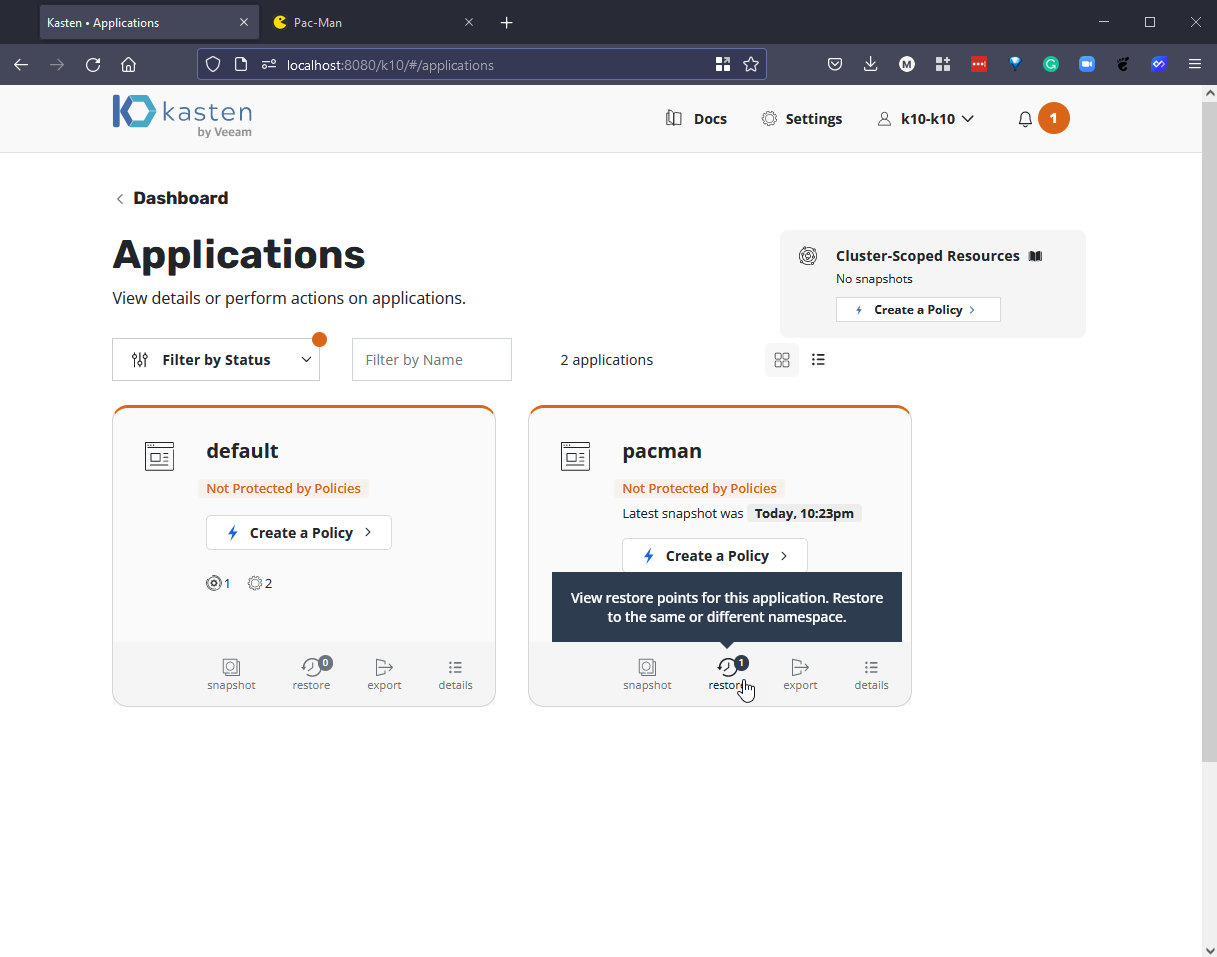Open Settings from the top navigation
The height and width of the screenshot is (957, 1217).
tap(802, 119)
